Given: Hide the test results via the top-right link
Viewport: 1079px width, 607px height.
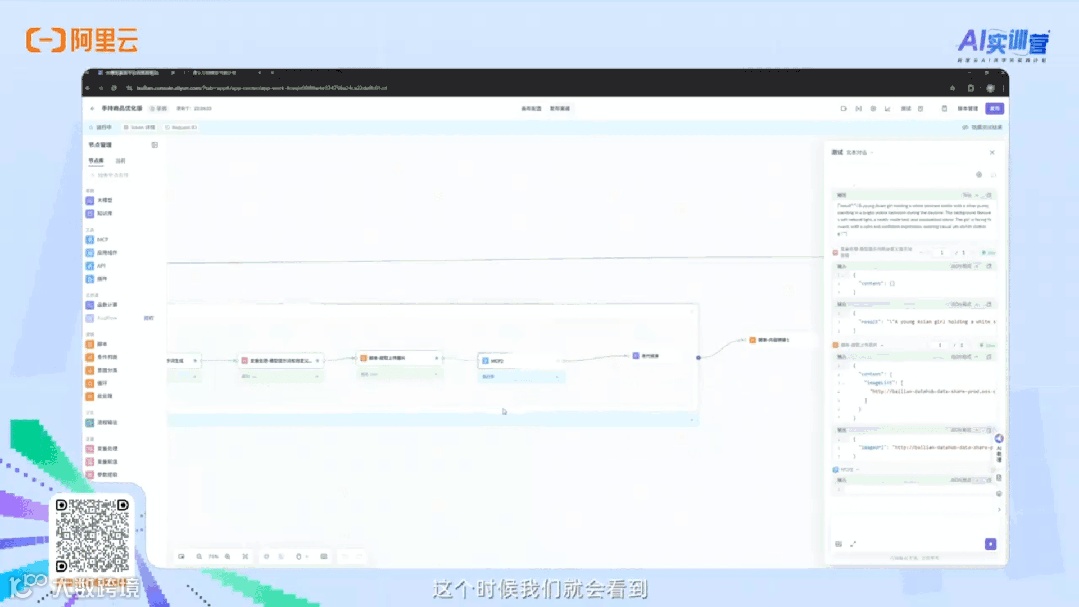Looking at the screenshot, I should click(982, 127).
